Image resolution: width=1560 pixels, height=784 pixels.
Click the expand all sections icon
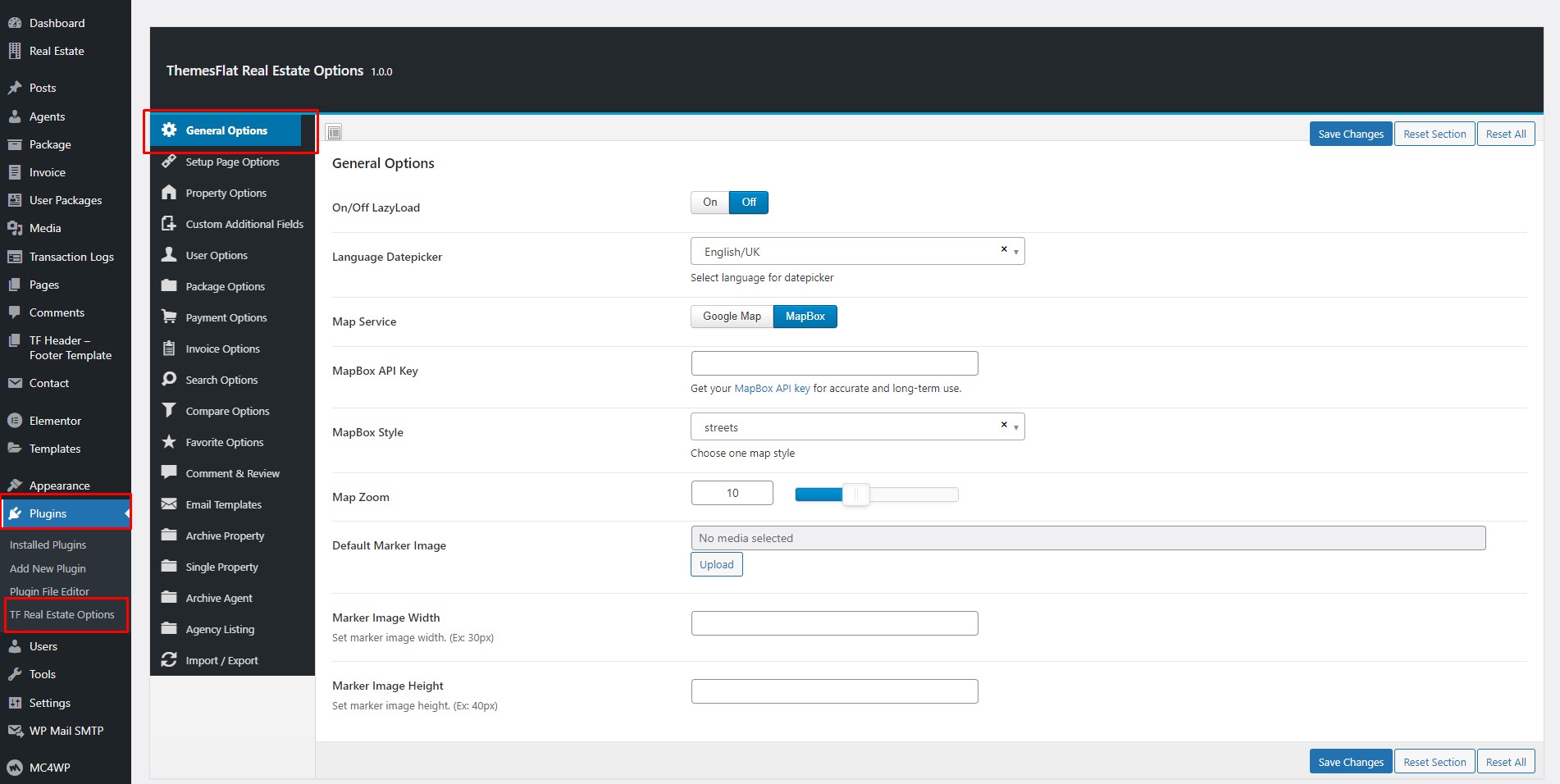click(x=334, y=132)
